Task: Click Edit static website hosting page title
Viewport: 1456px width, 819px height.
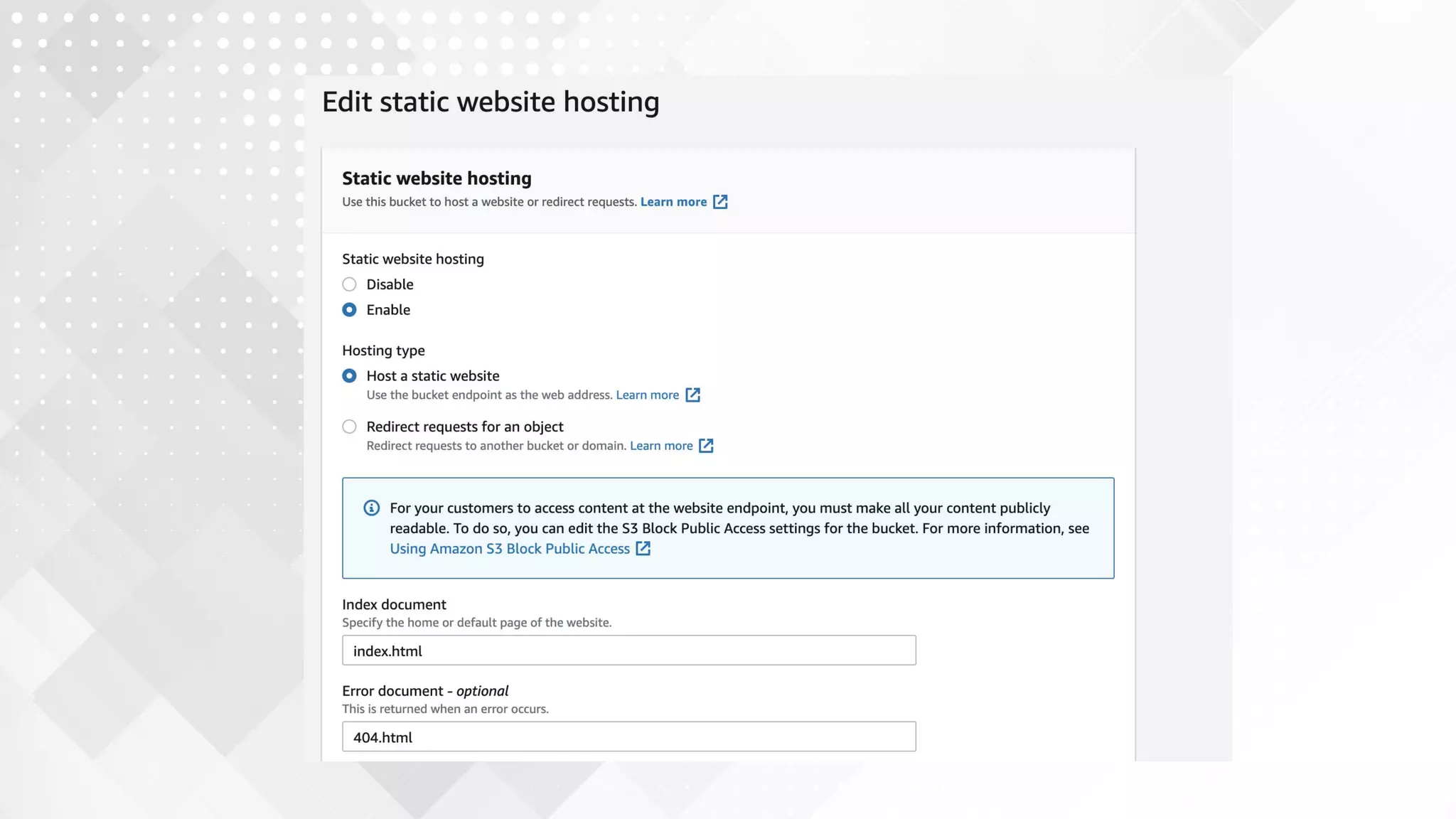Action: coord(491,102)
